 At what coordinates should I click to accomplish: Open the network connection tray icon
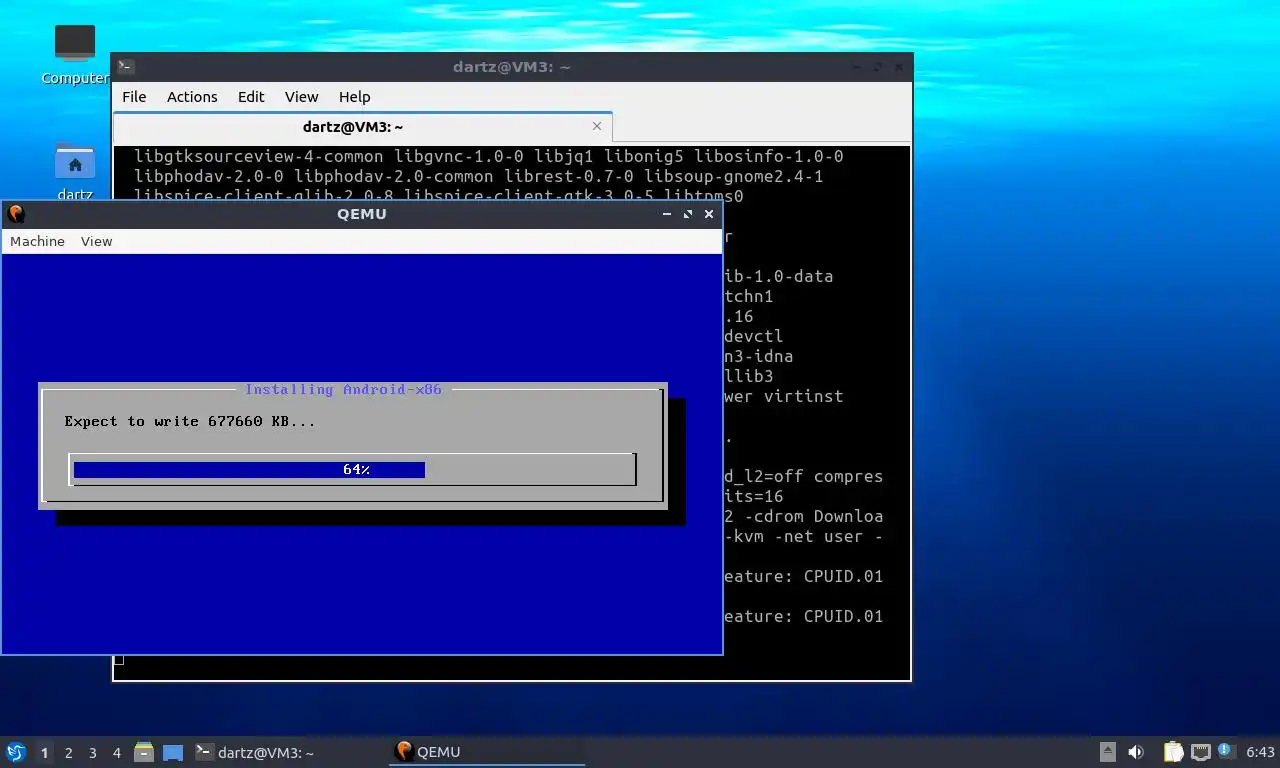1200,752
